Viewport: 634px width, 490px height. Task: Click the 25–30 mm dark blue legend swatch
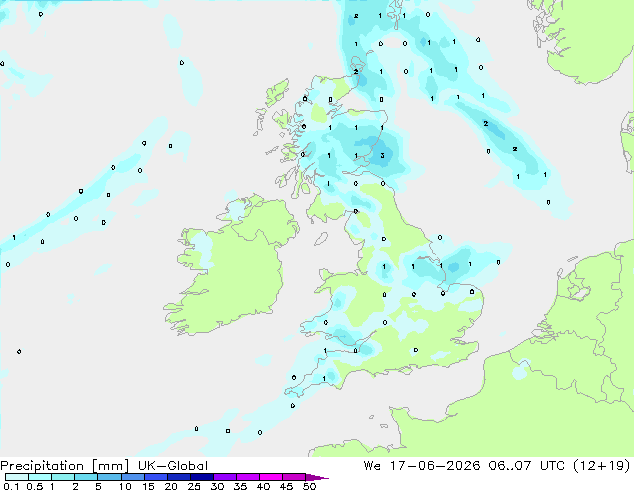point(202,477)
